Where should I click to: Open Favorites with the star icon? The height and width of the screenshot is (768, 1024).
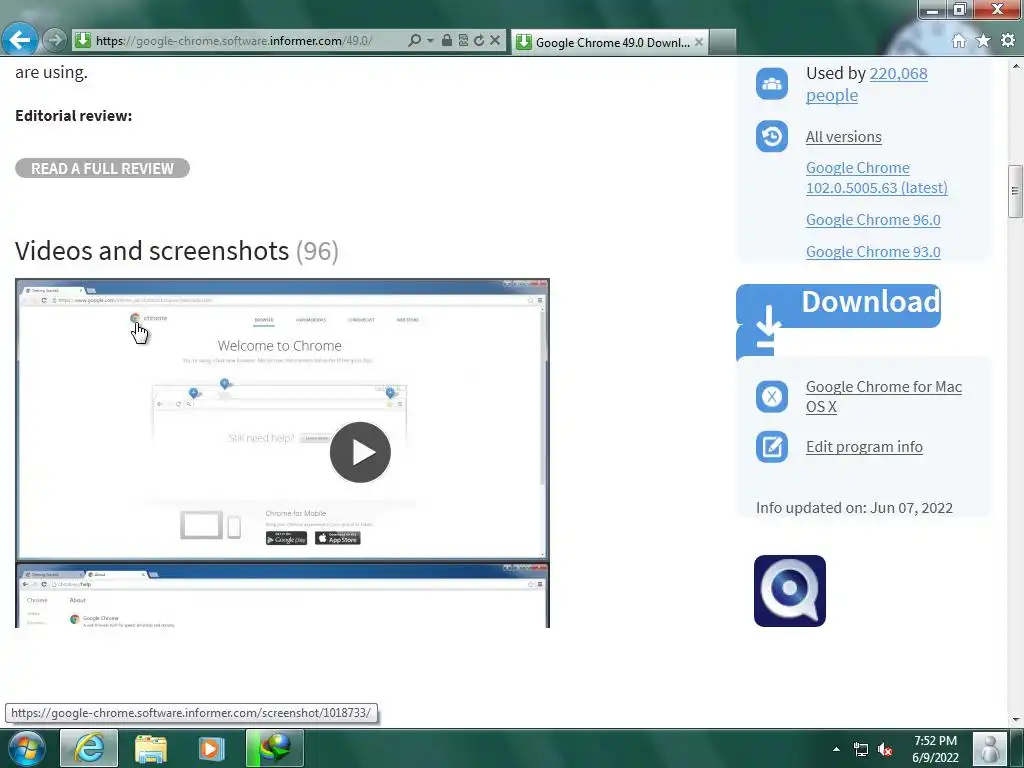pos(983,40)
